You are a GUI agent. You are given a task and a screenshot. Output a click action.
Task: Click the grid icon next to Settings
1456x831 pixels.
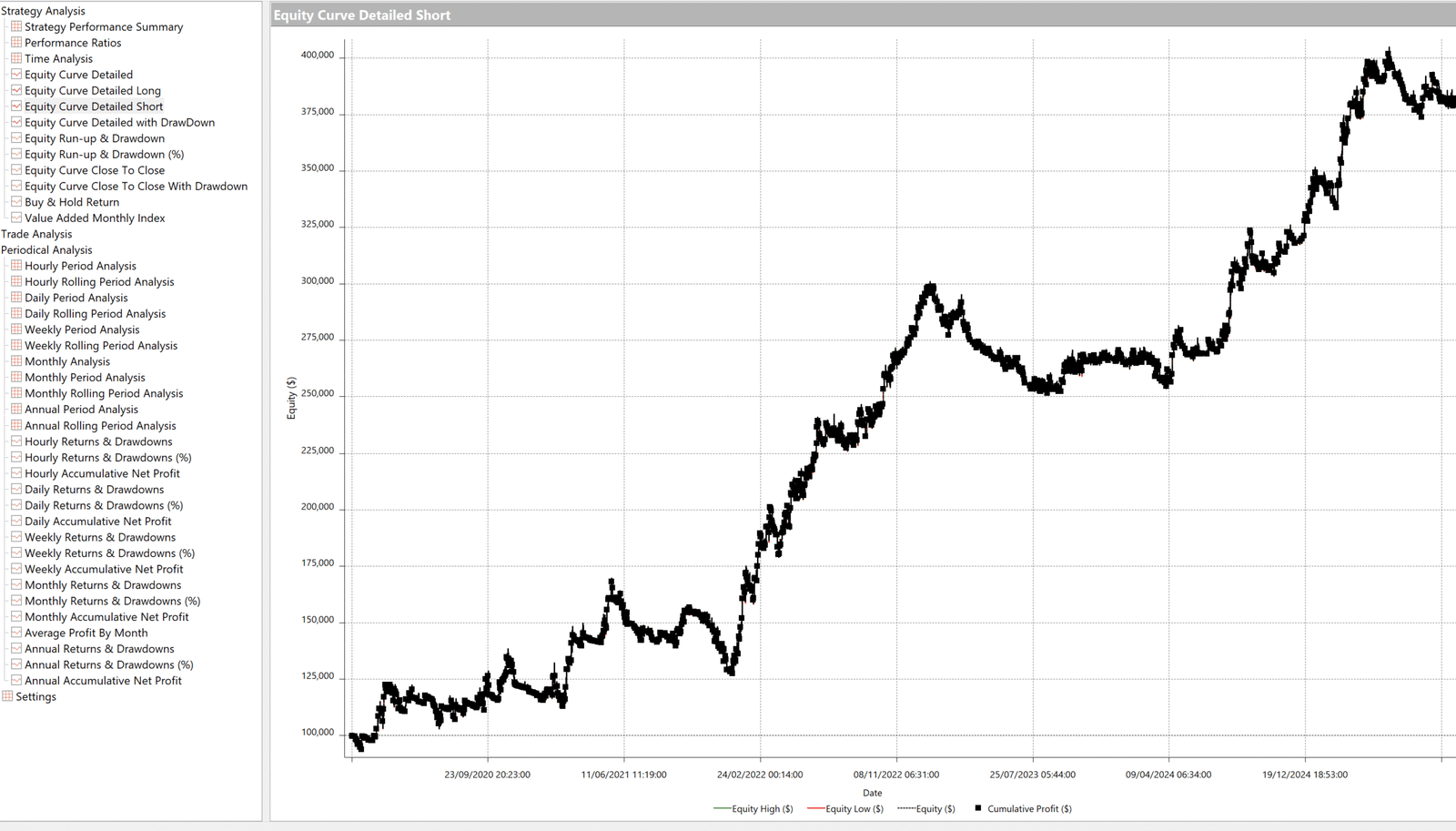8,696
